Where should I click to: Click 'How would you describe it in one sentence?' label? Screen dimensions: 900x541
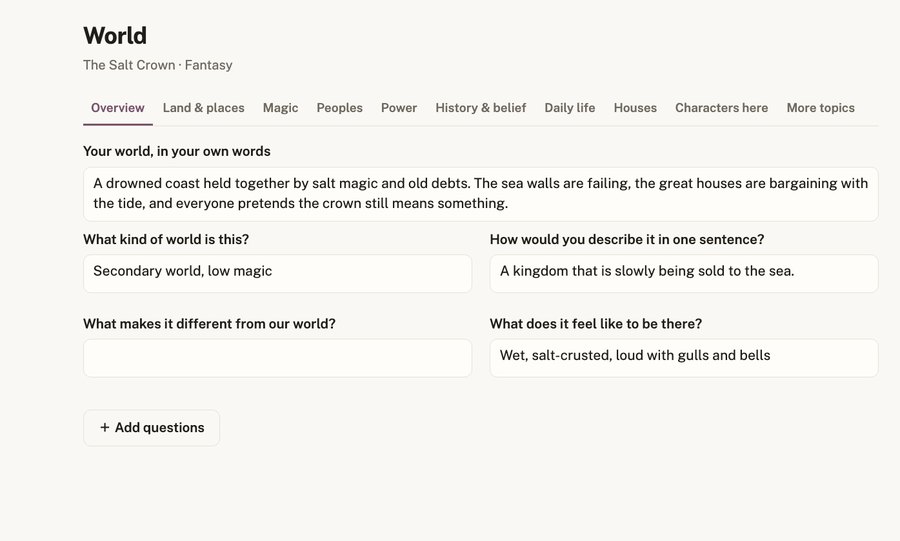(x=627, y=239)
